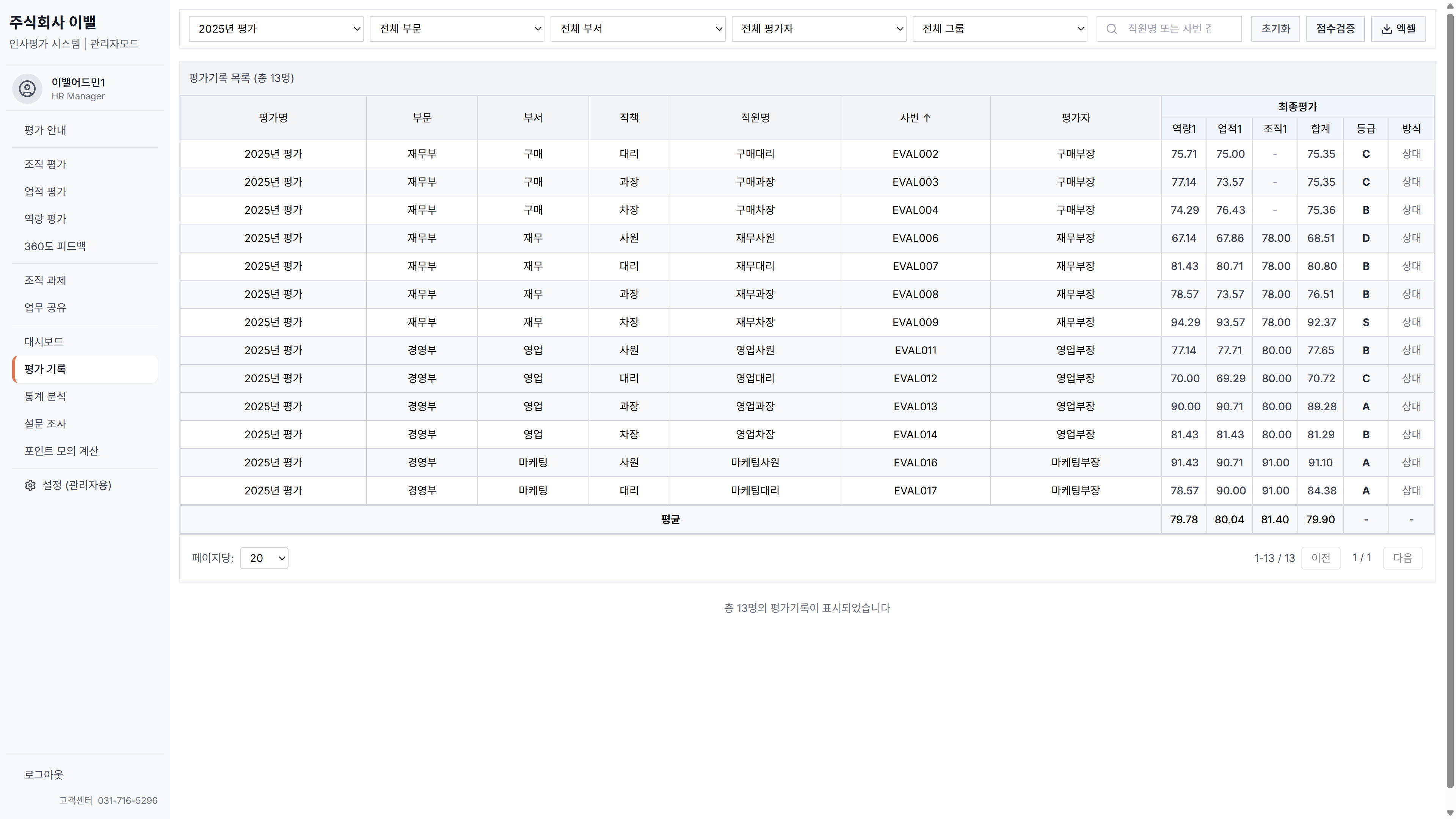Go to 대시보드 in the sidebar

point(44,341)
